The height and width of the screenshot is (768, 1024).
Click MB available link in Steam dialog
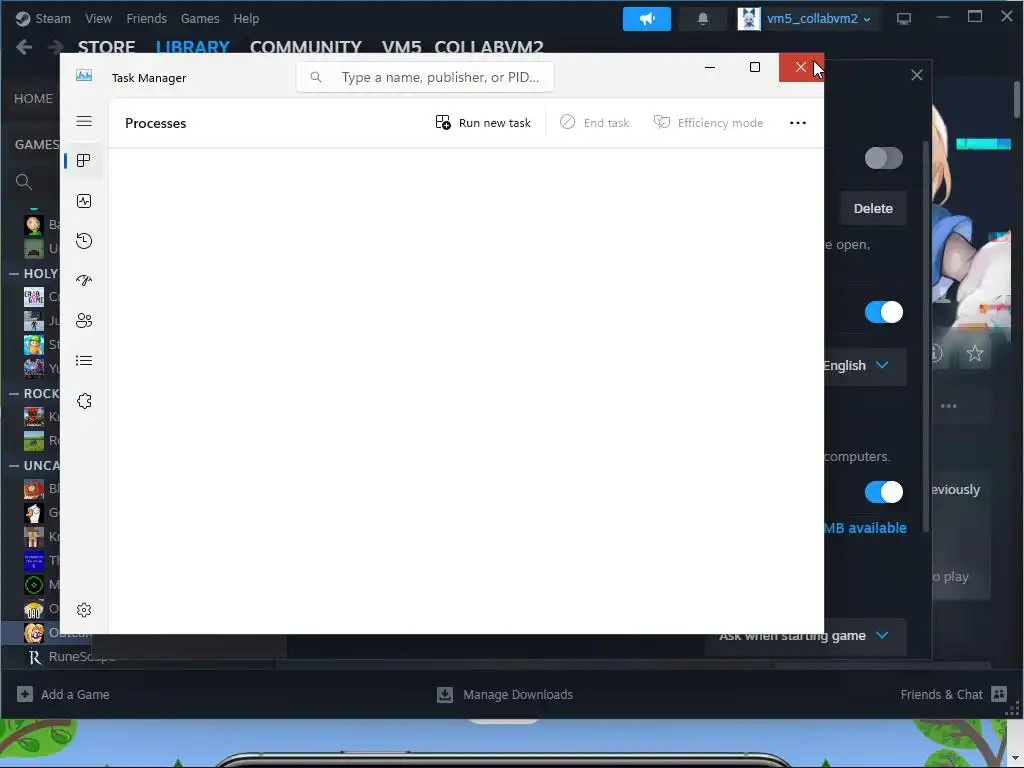point(865,528)
